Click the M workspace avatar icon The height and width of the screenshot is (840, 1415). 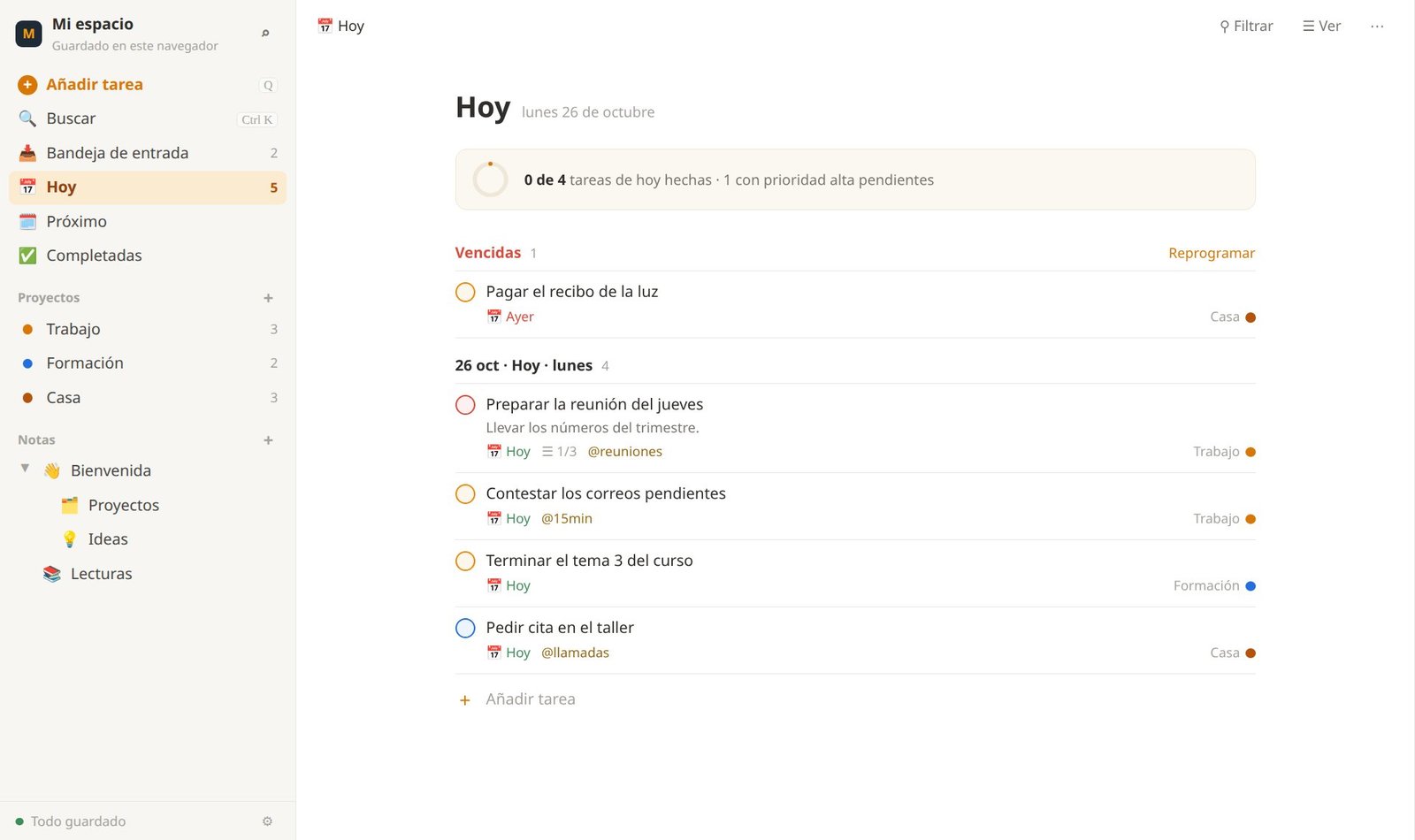point(28,34)
